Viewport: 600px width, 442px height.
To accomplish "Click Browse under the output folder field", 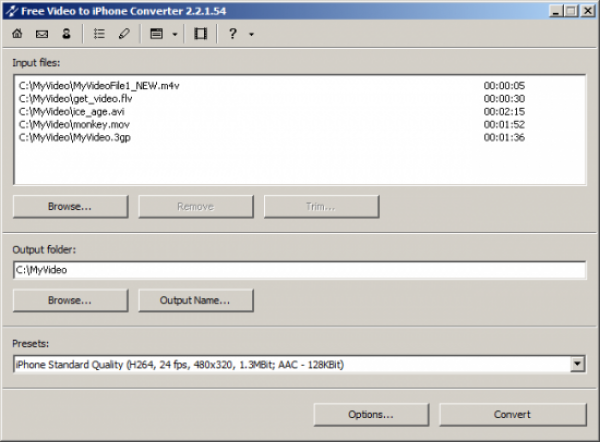I will [70, 300].
